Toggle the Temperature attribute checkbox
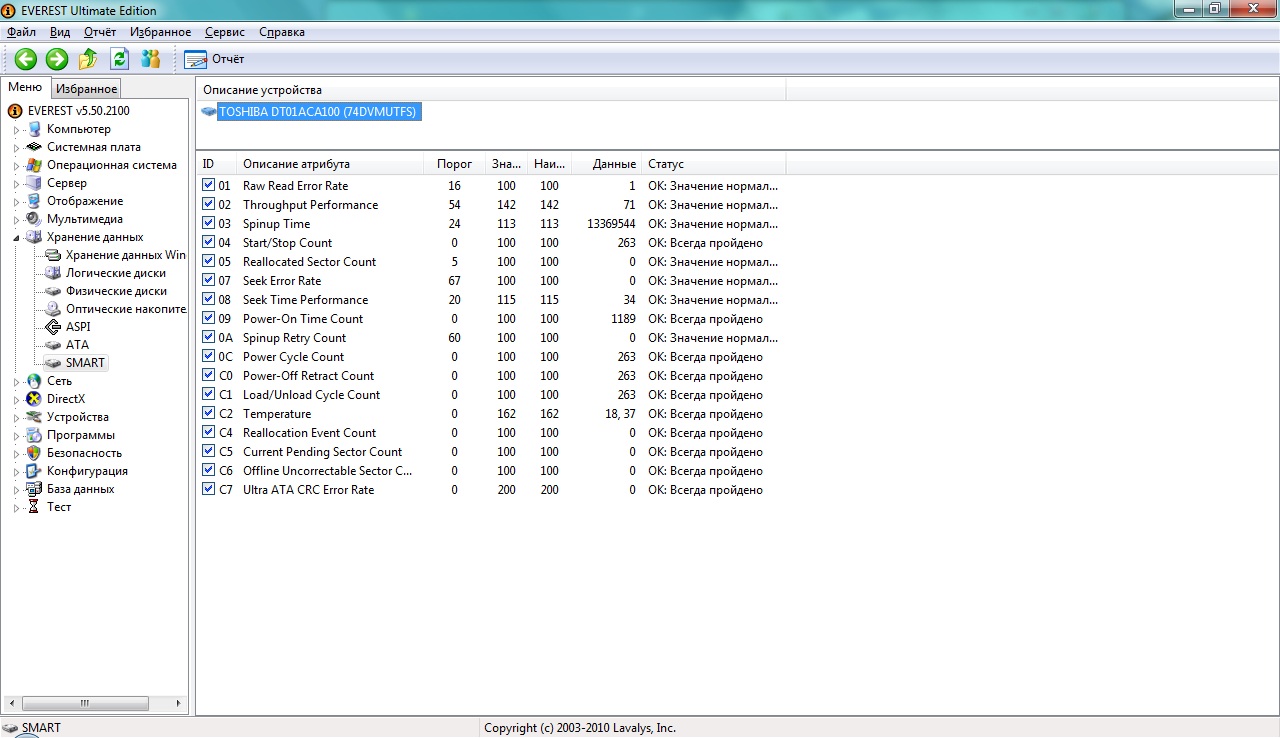1280x738 pixels. (208, 413)
